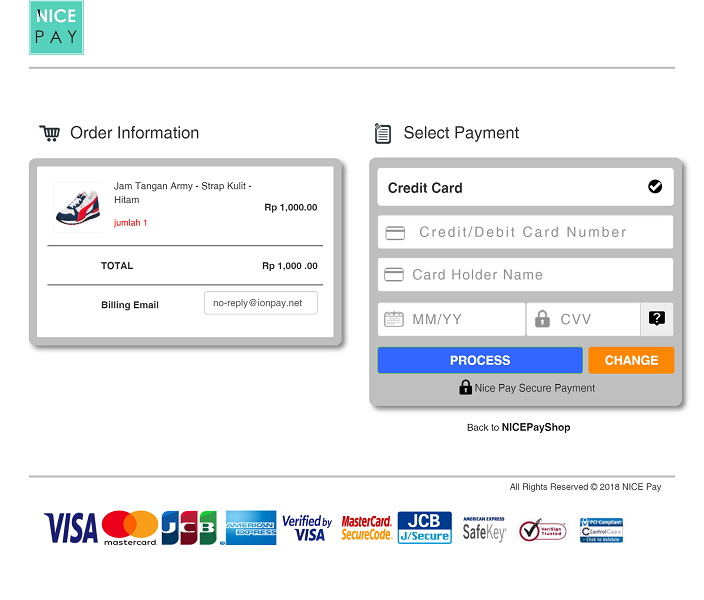The width and height of the screenshot is (704, 600).
Task: Click the Visa logo in footer
Action: pos(70,528)
